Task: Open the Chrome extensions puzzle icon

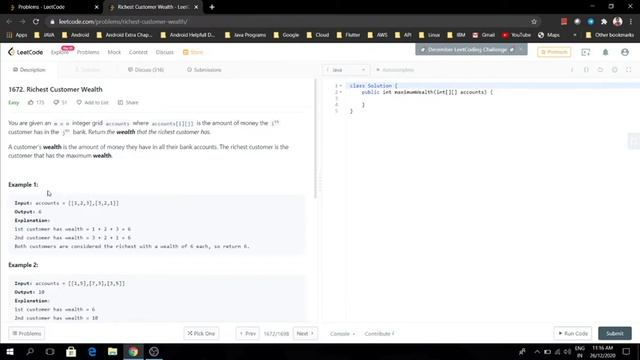Action: click(x=604, y=22)
